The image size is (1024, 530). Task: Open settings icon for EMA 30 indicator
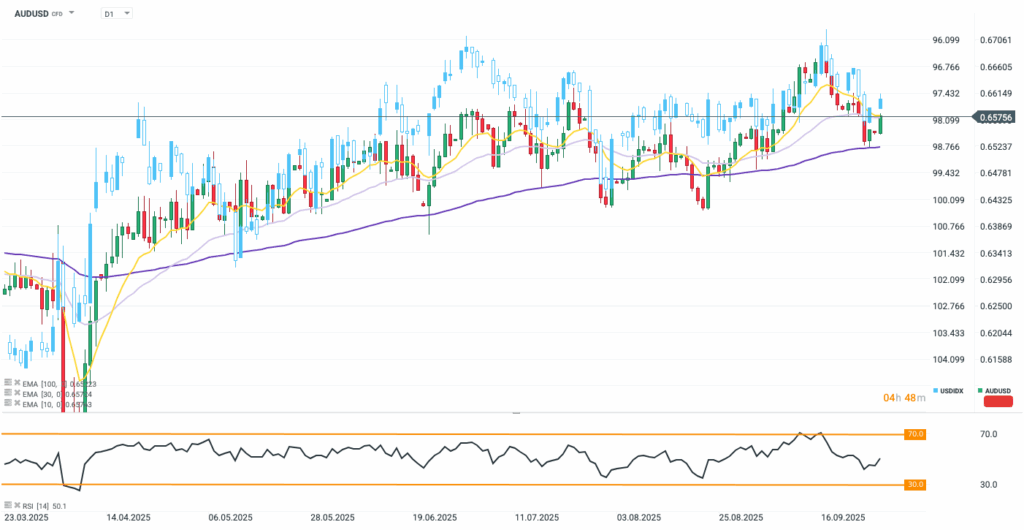(7, 393)
